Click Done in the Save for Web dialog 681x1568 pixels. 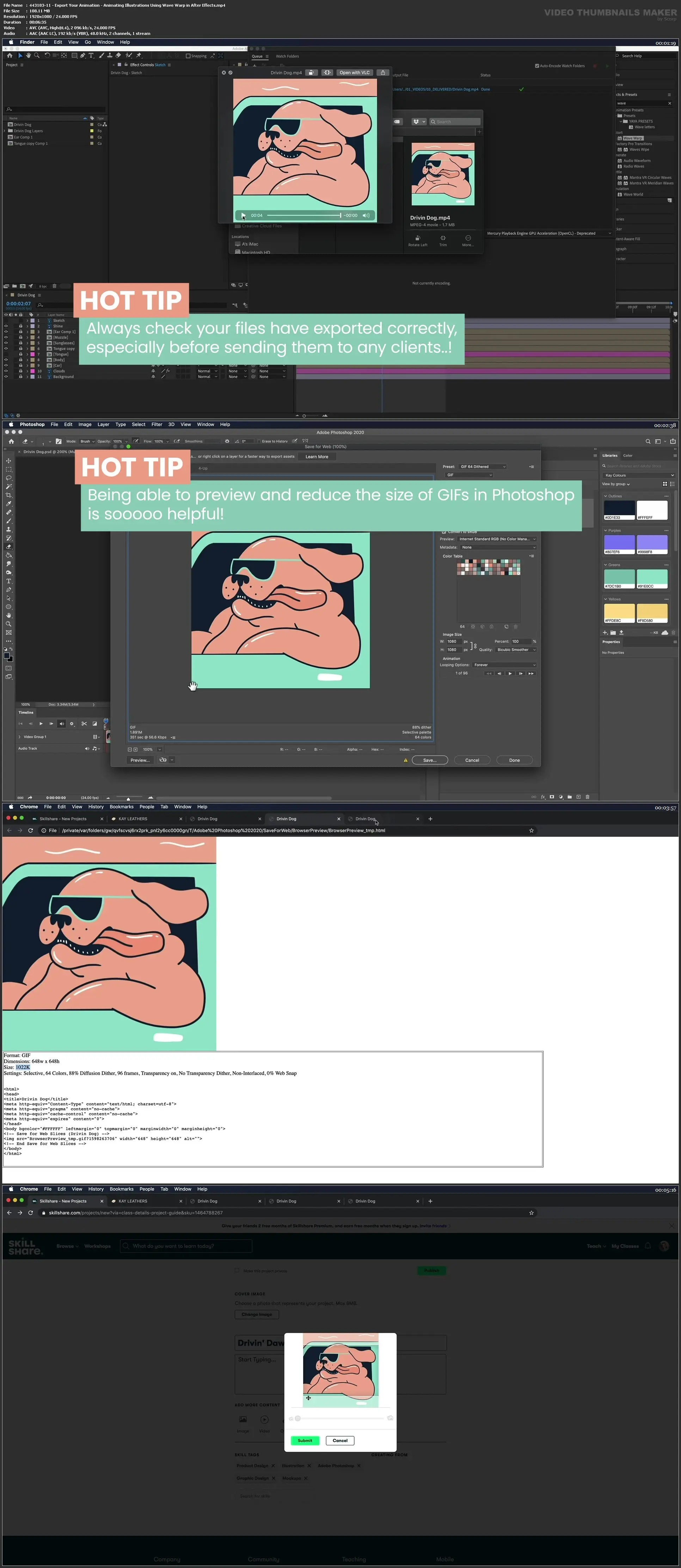(515, 760)
